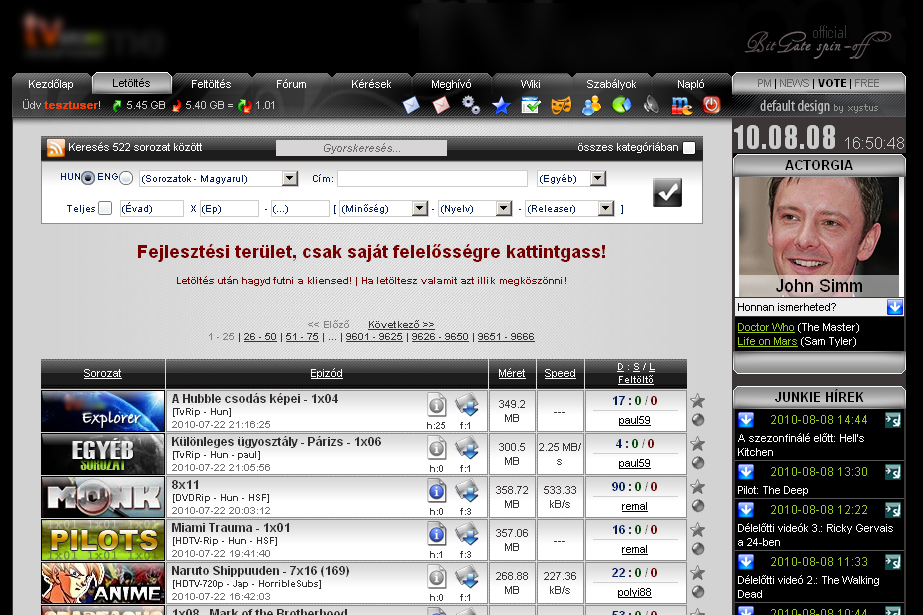Screen dimensions: 923x615
Task: Click the Gyorskeresés quick search field
Action: (361, 148)
